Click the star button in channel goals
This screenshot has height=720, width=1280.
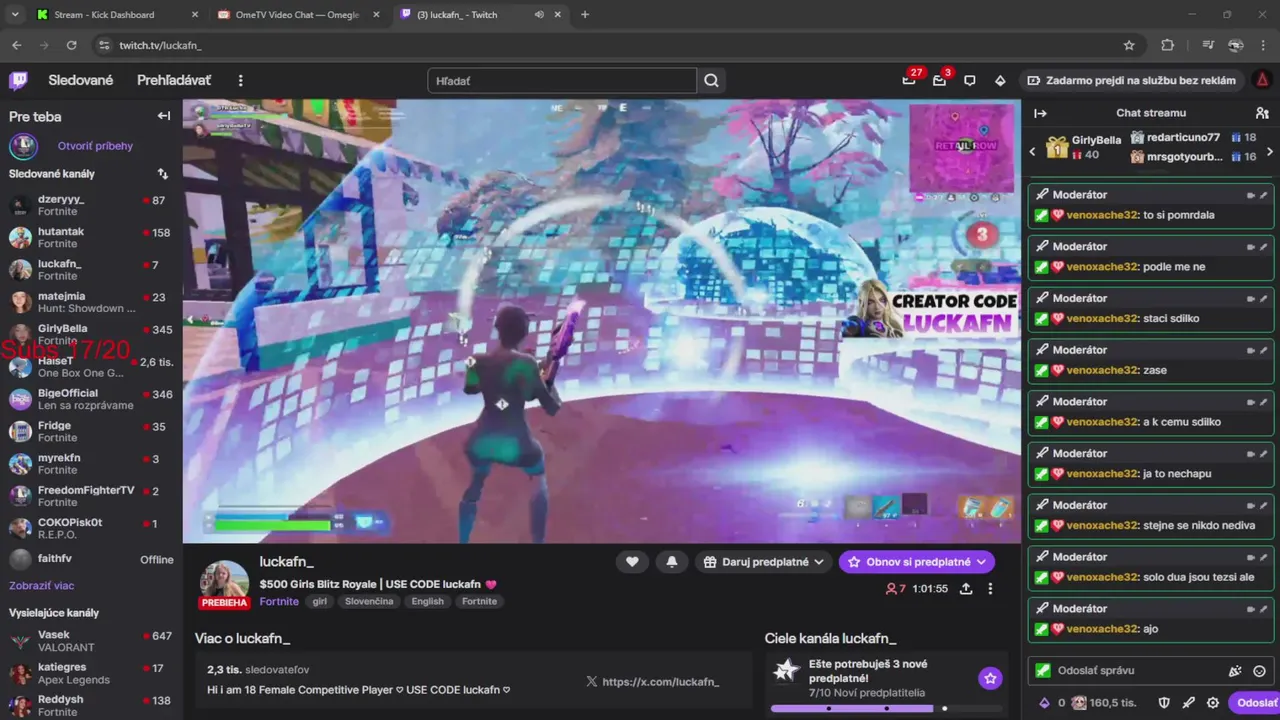point(990,679)
